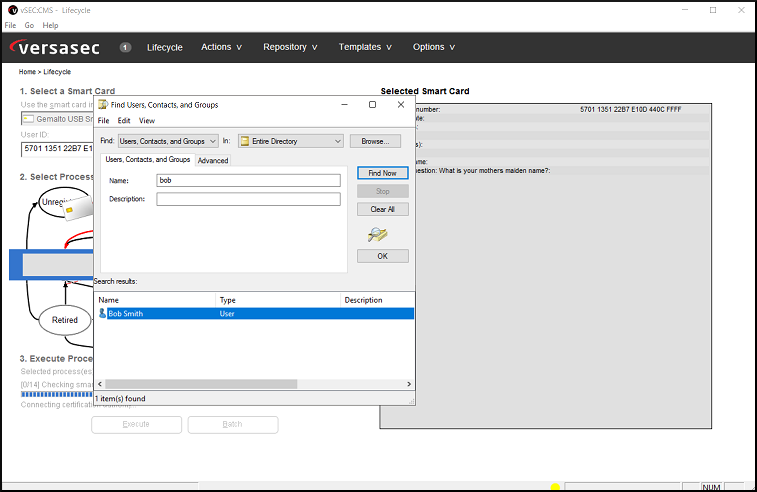Viewport: 757px width, 492px height.
Task: Click the Browse... button
Action: [375, 141]
